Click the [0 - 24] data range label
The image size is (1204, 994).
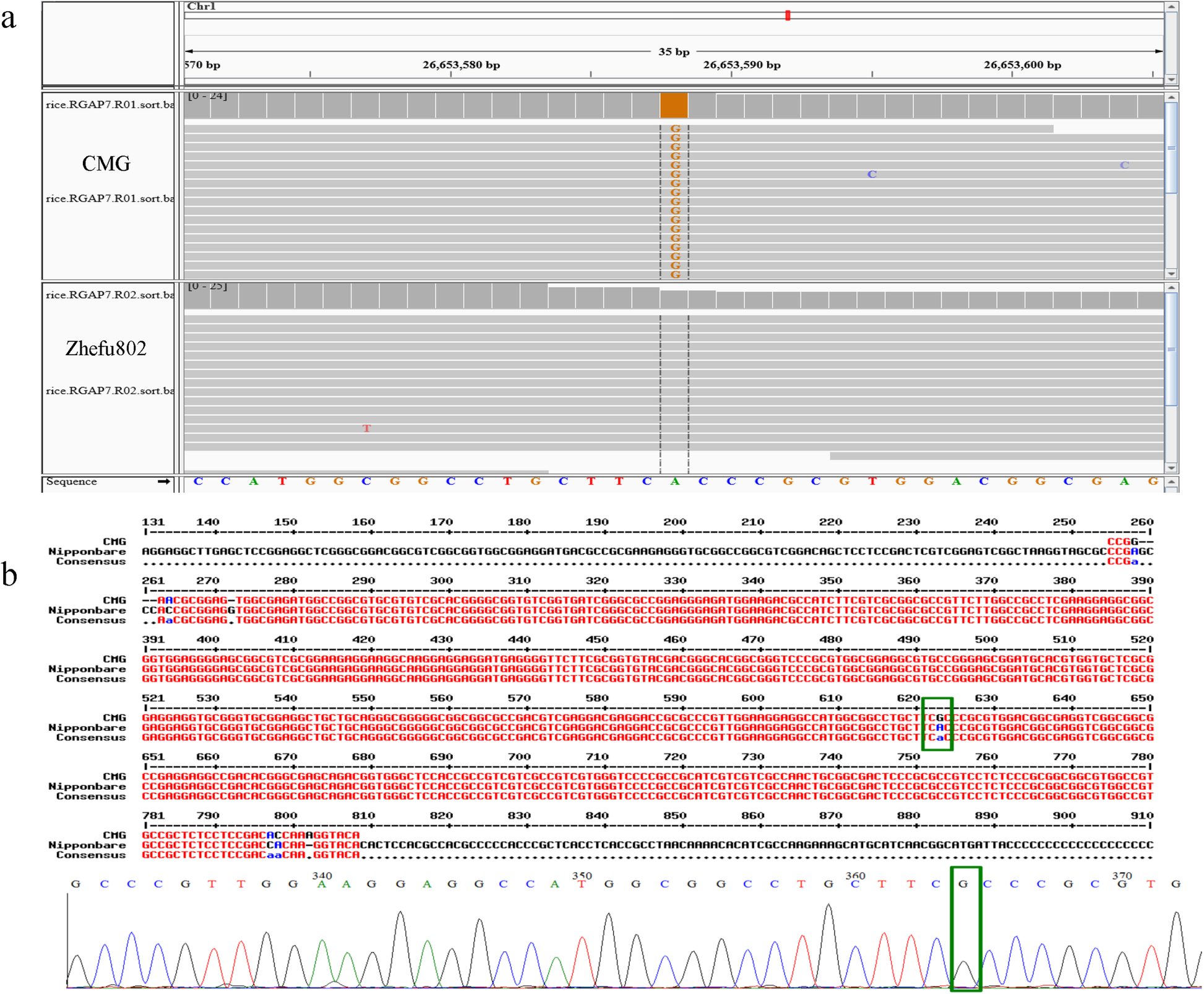(x=207, y=96)
